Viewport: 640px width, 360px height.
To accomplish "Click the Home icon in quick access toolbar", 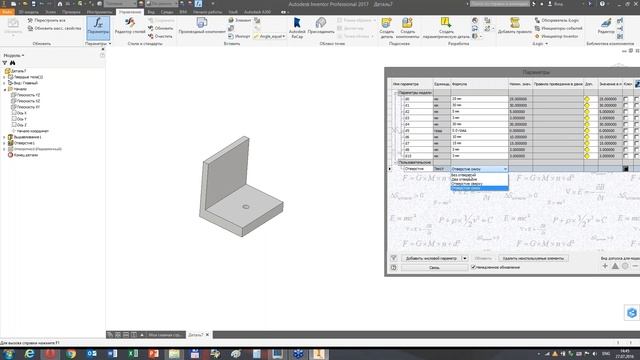I will click(x=60, y=4).
